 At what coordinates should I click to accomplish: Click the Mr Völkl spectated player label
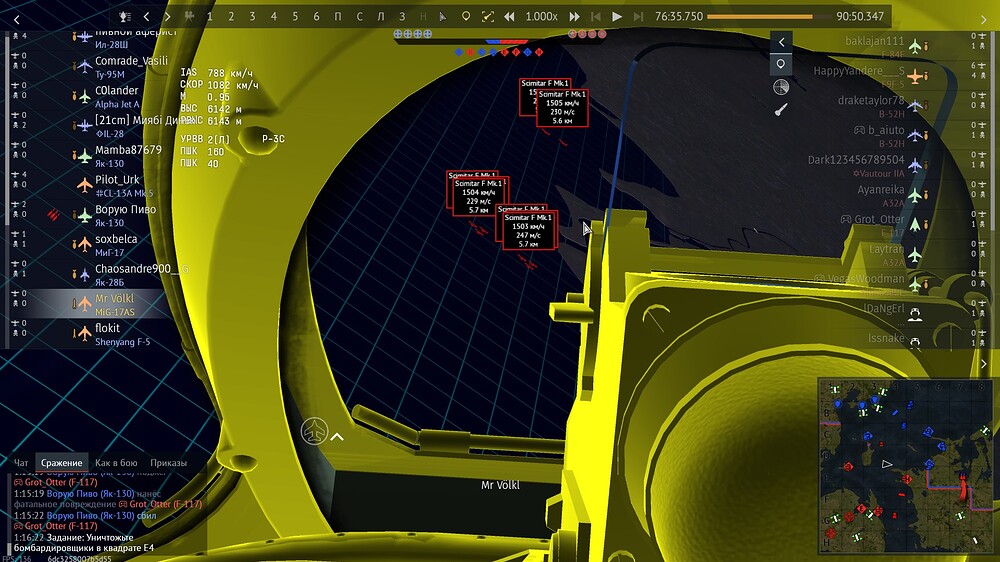500,485
